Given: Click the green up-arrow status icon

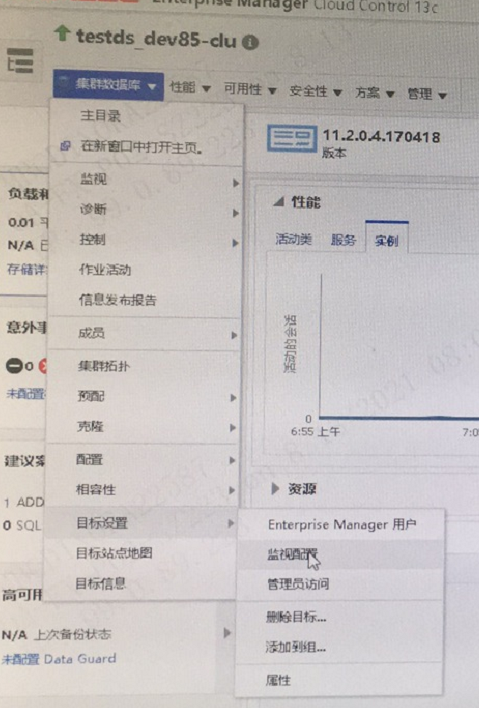Looking at the screenshot, I should tap(62, 33).
